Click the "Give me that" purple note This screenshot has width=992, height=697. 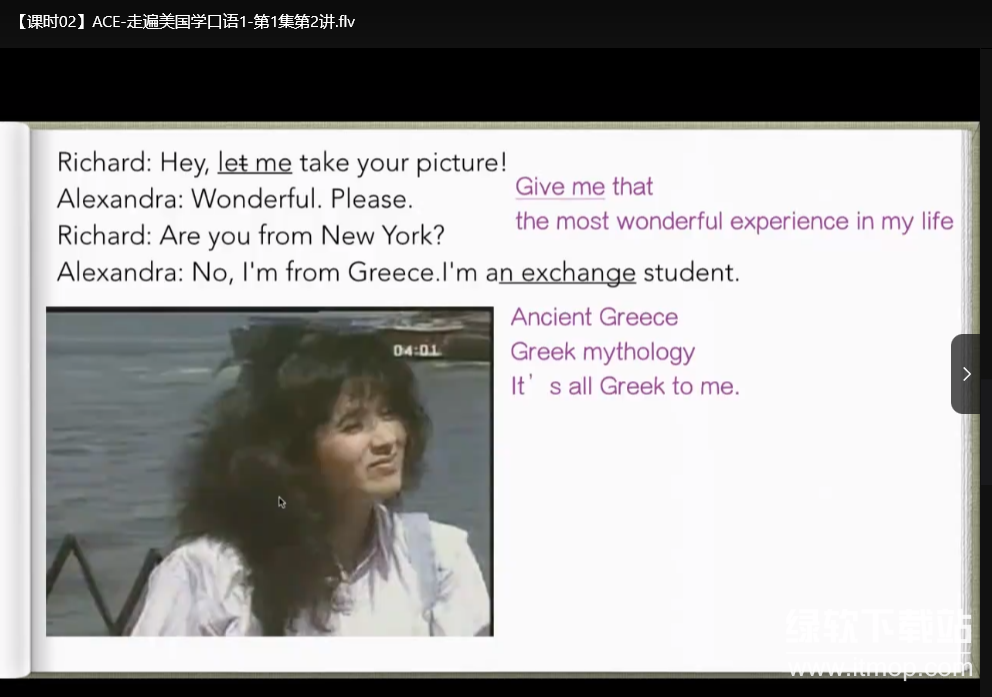tap(584, 187)
